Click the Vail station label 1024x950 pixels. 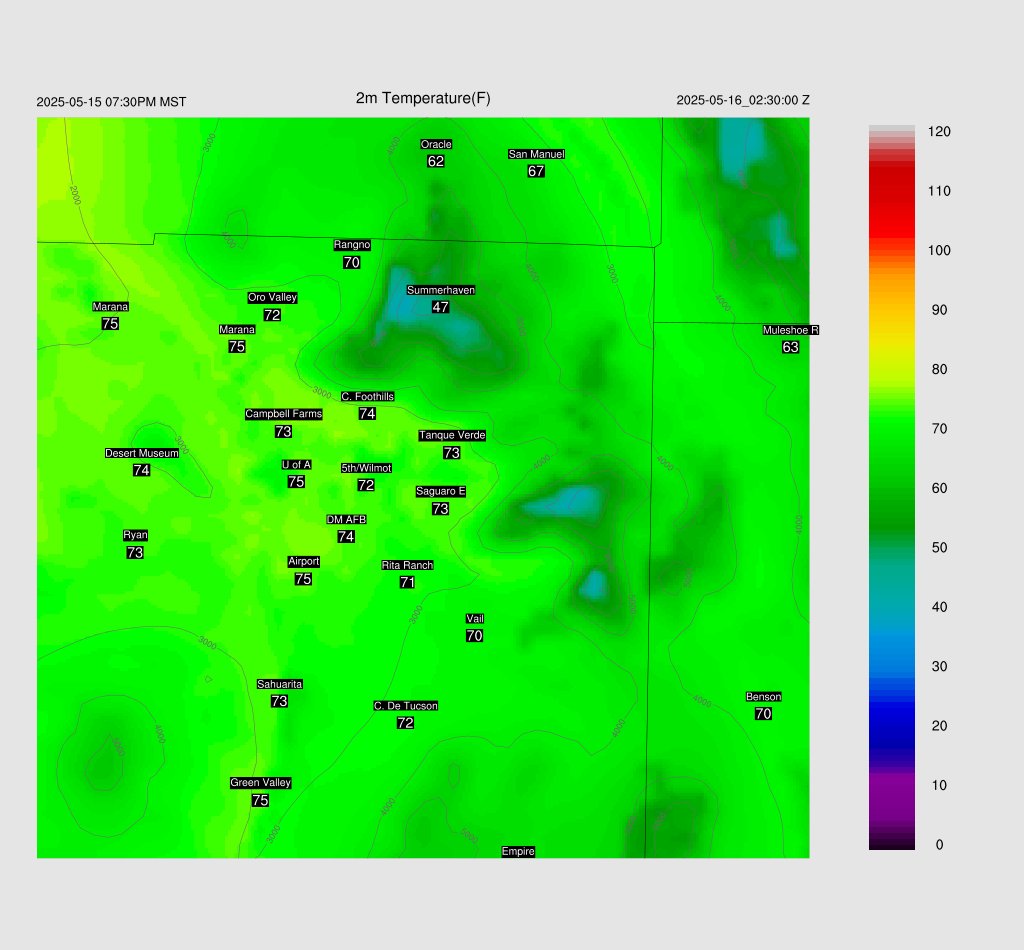point(475,619)
